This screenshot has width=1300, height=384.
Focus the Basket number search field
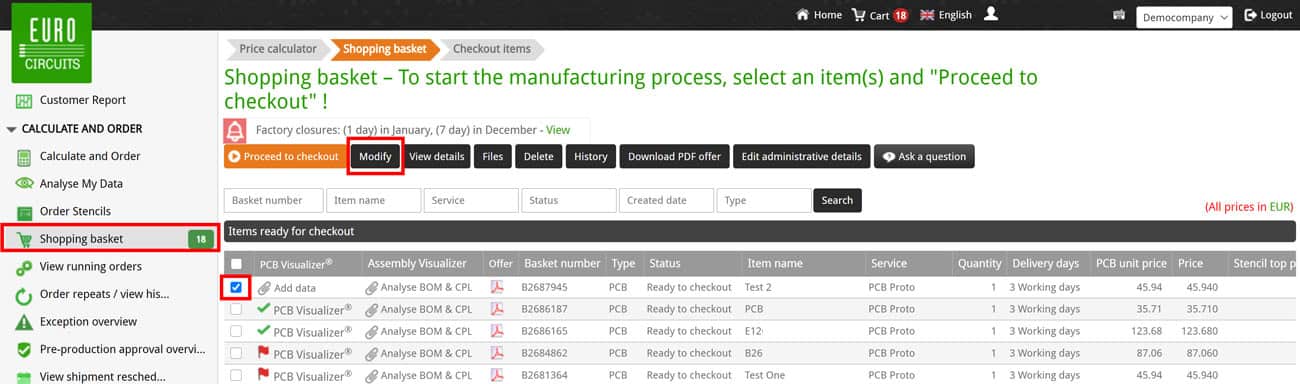point(274,200)
